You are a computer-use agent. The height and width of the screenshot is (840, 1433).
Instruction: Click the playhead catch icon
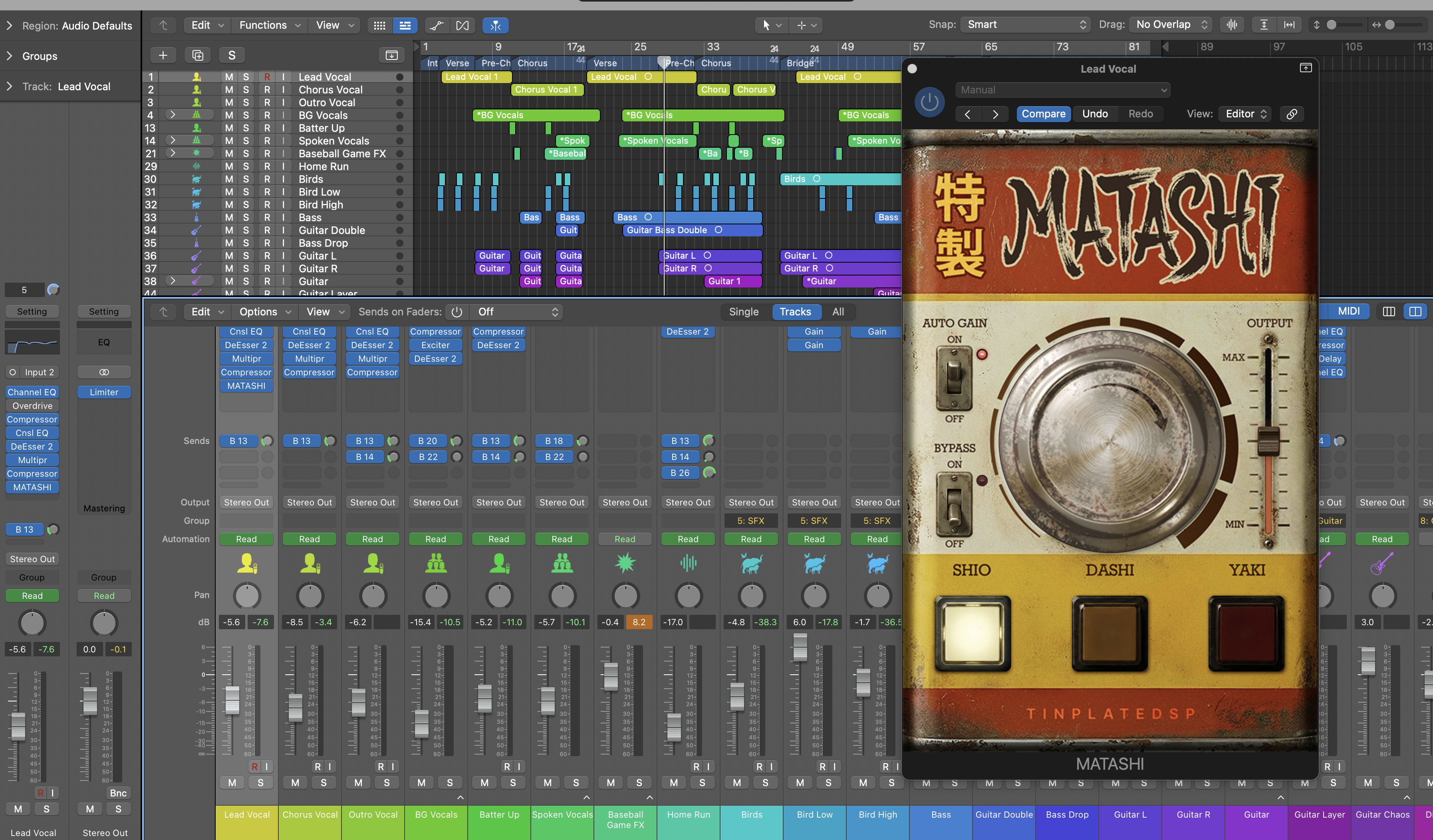[x=495, y=25]
